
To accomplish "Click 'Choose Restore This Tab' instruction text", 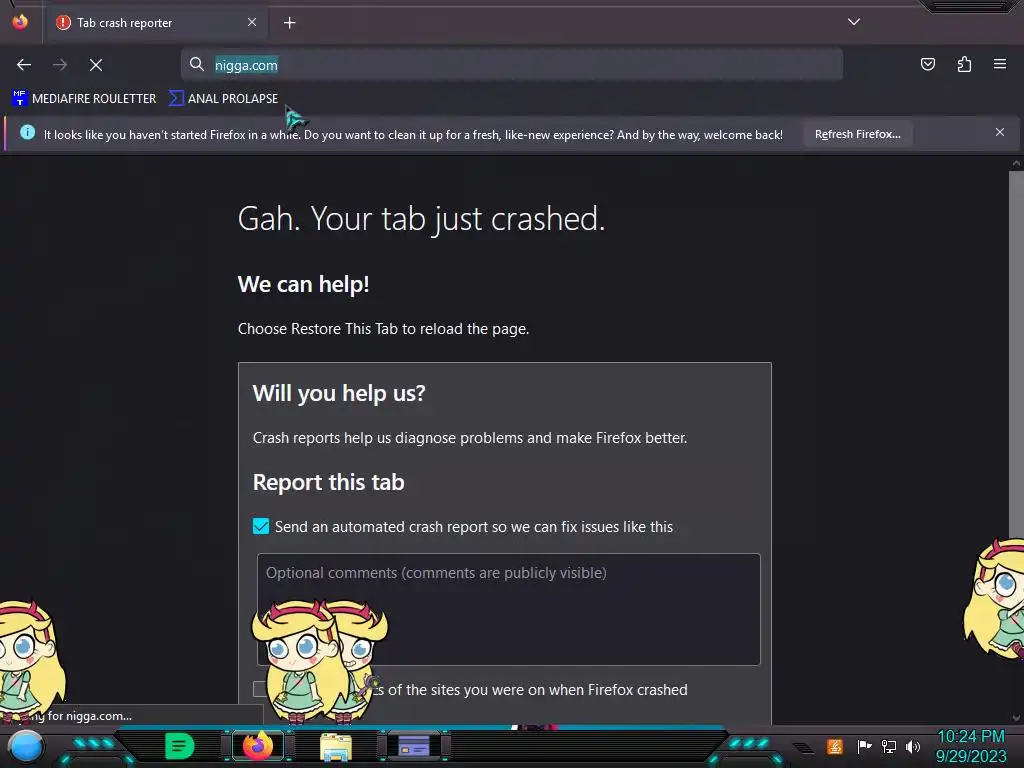I will click(x=383, y=328).
